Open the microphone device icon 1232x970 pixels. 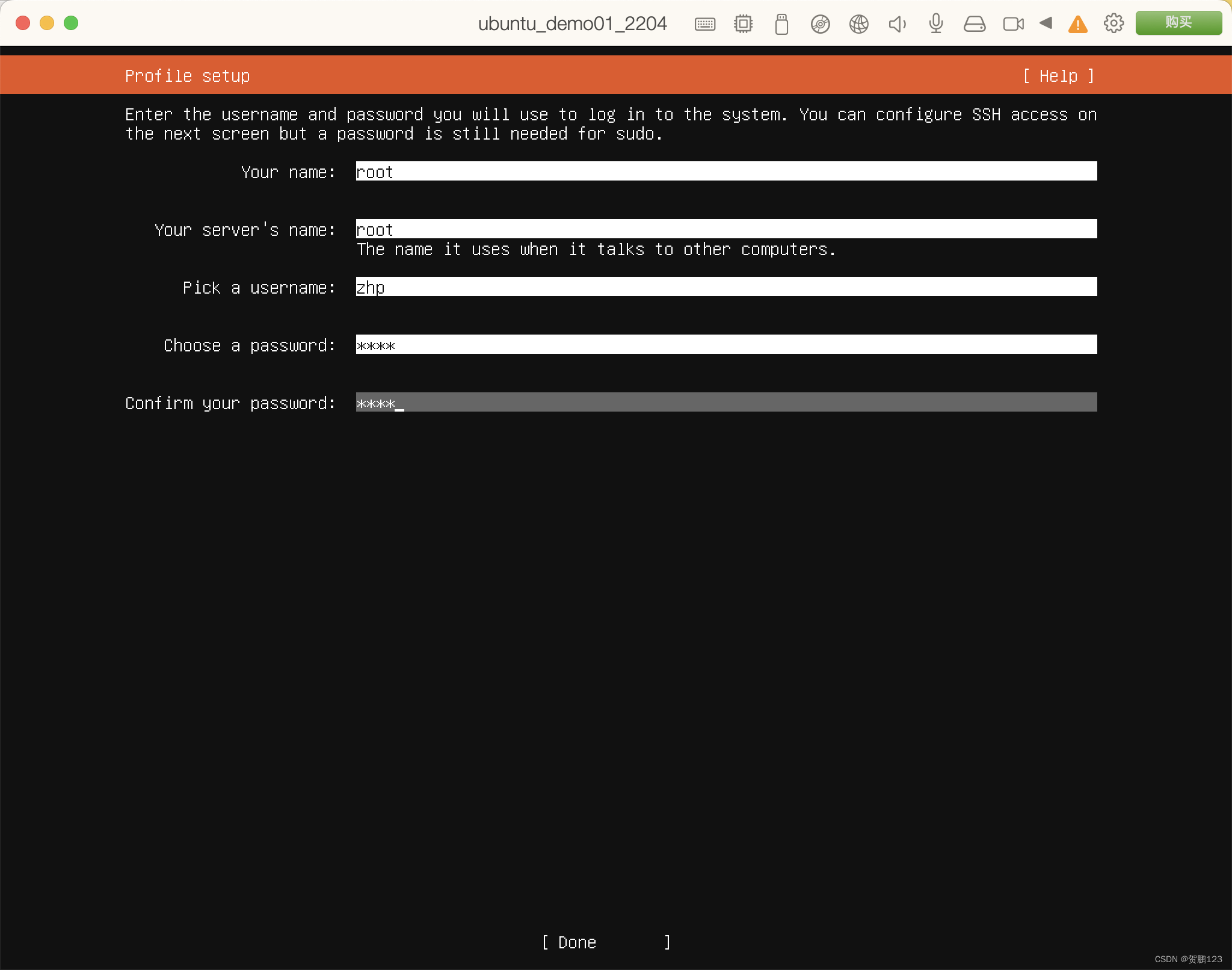coord(935,23)
